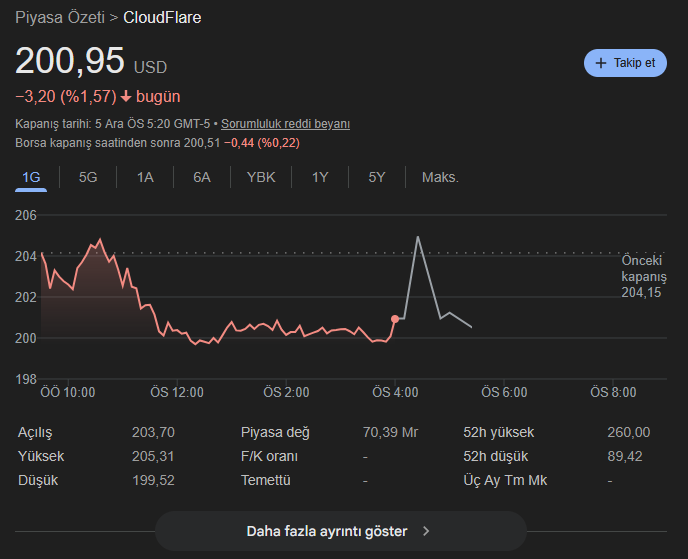Click the chevron arrow beside Daha fazla ayrıntı

[426, 531]
